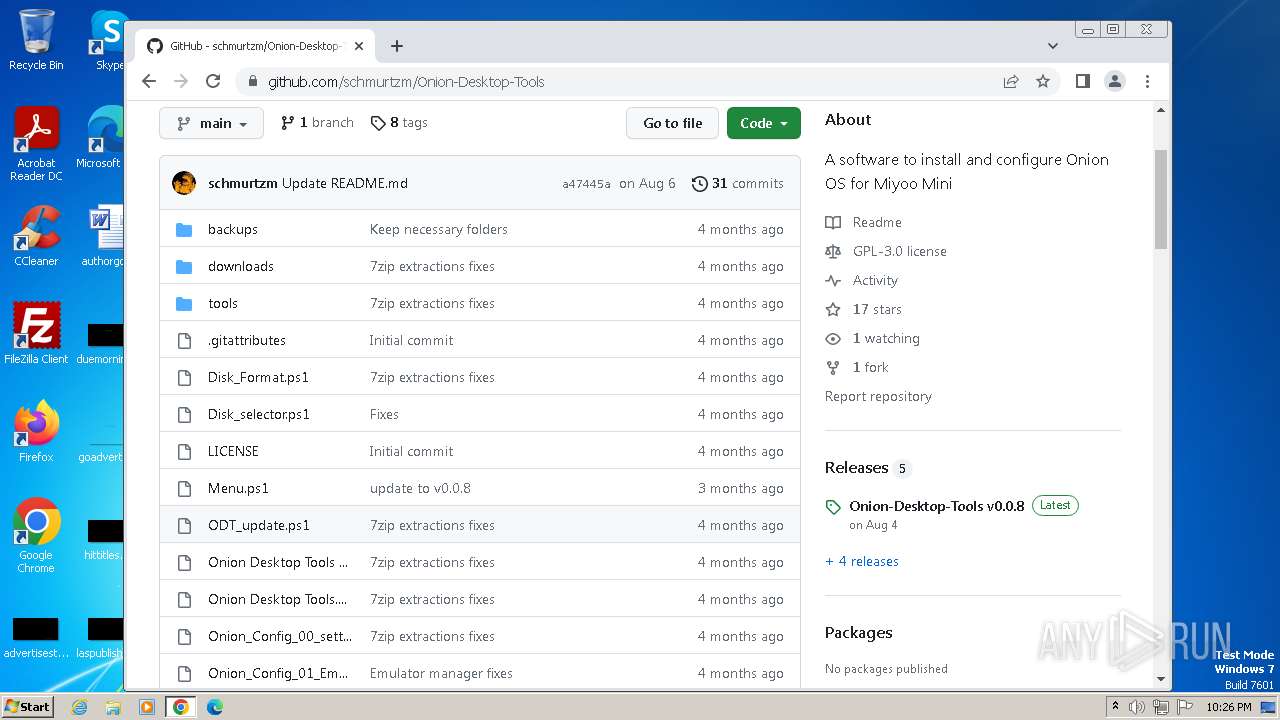Show the + 4 releases link
1280x720 pixels.
[862, 561]
